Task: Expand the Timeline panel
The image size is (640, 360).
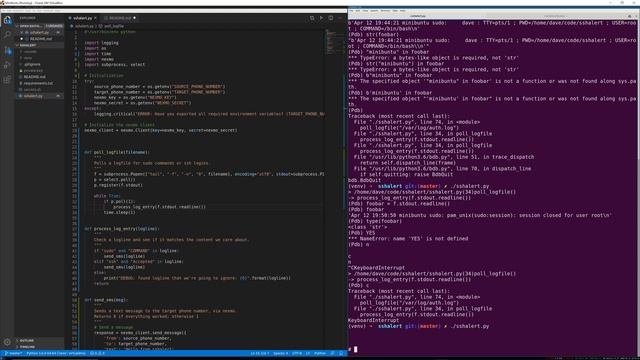Action: click(39, 347)
